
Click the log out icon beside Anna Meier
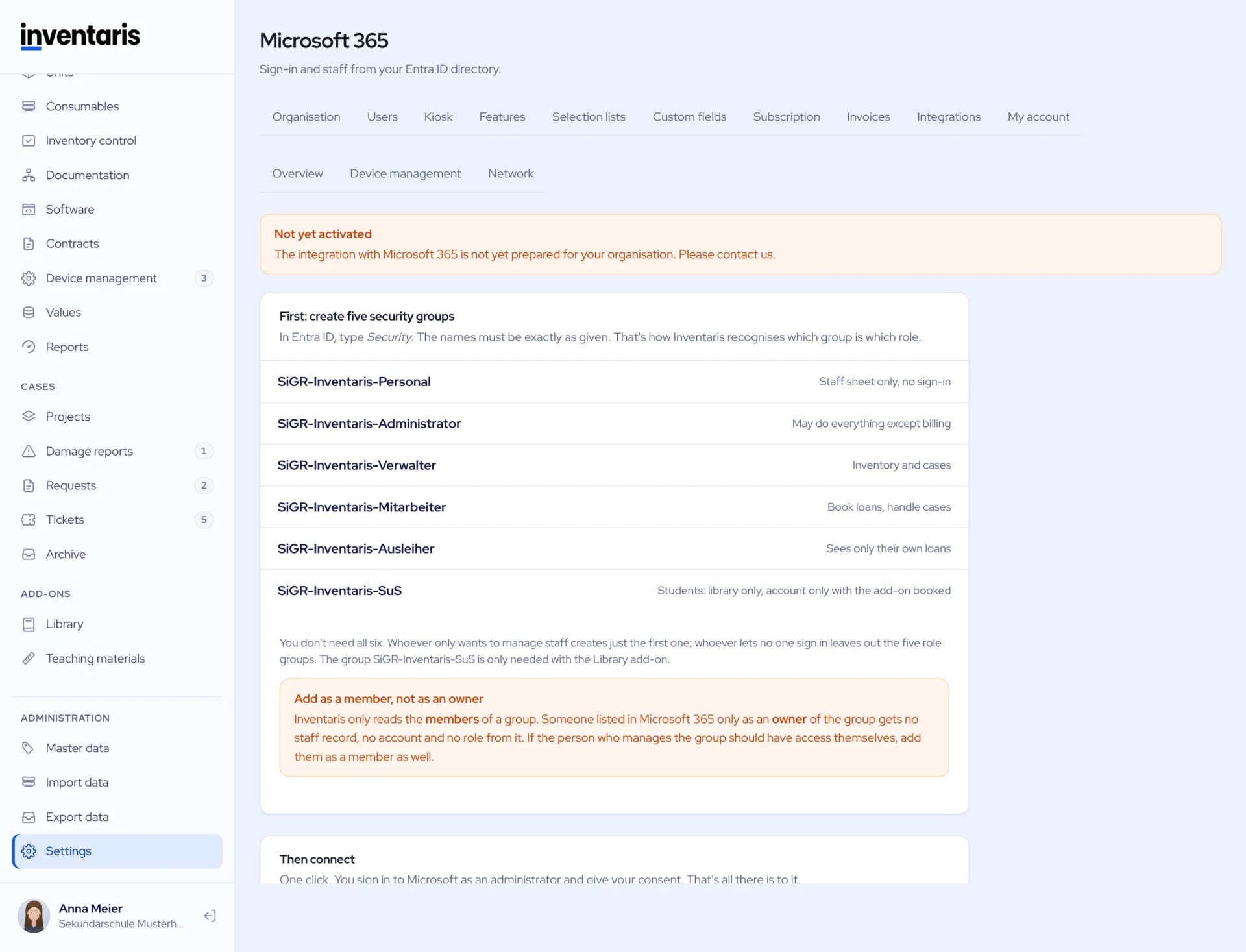pyautogui.click(x=210, y=915)
